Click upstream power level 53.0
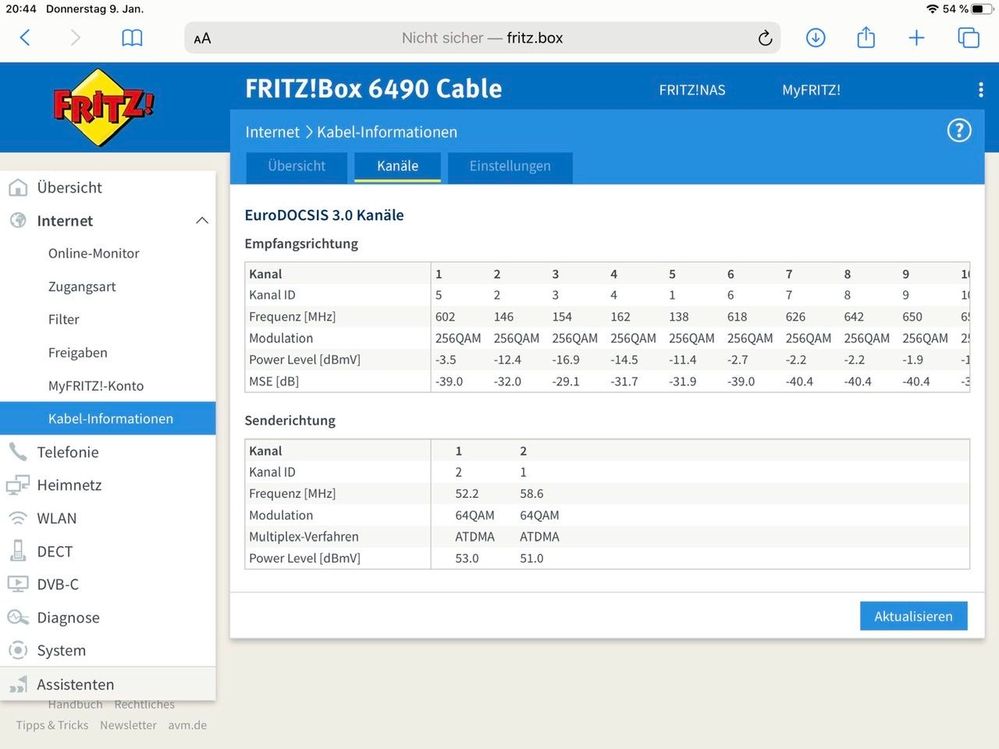The height and width of the screenshot is (749, 999). (467, 559)
